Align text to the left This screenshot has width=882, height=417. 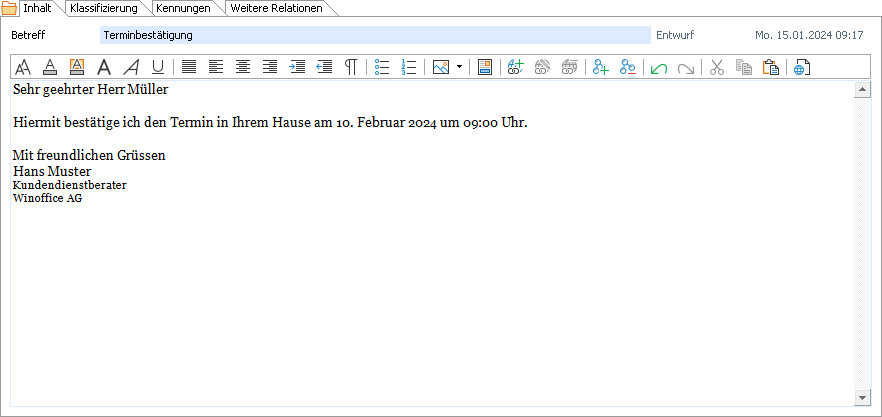tap(216, 68)
